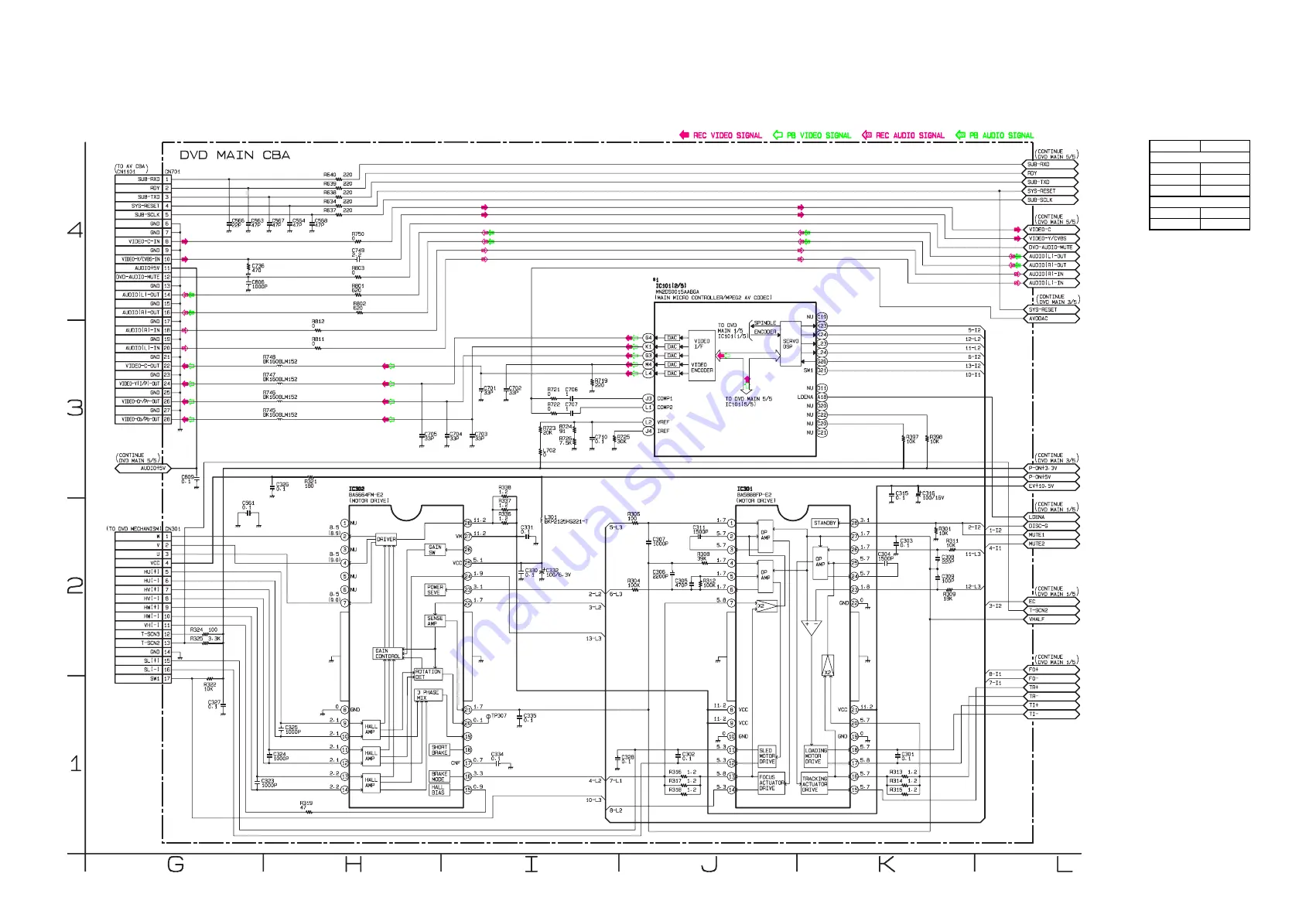Click the T-SCN2 output connector tag
This screenshot has width=1316, height=921.
tap(1051, 610)
